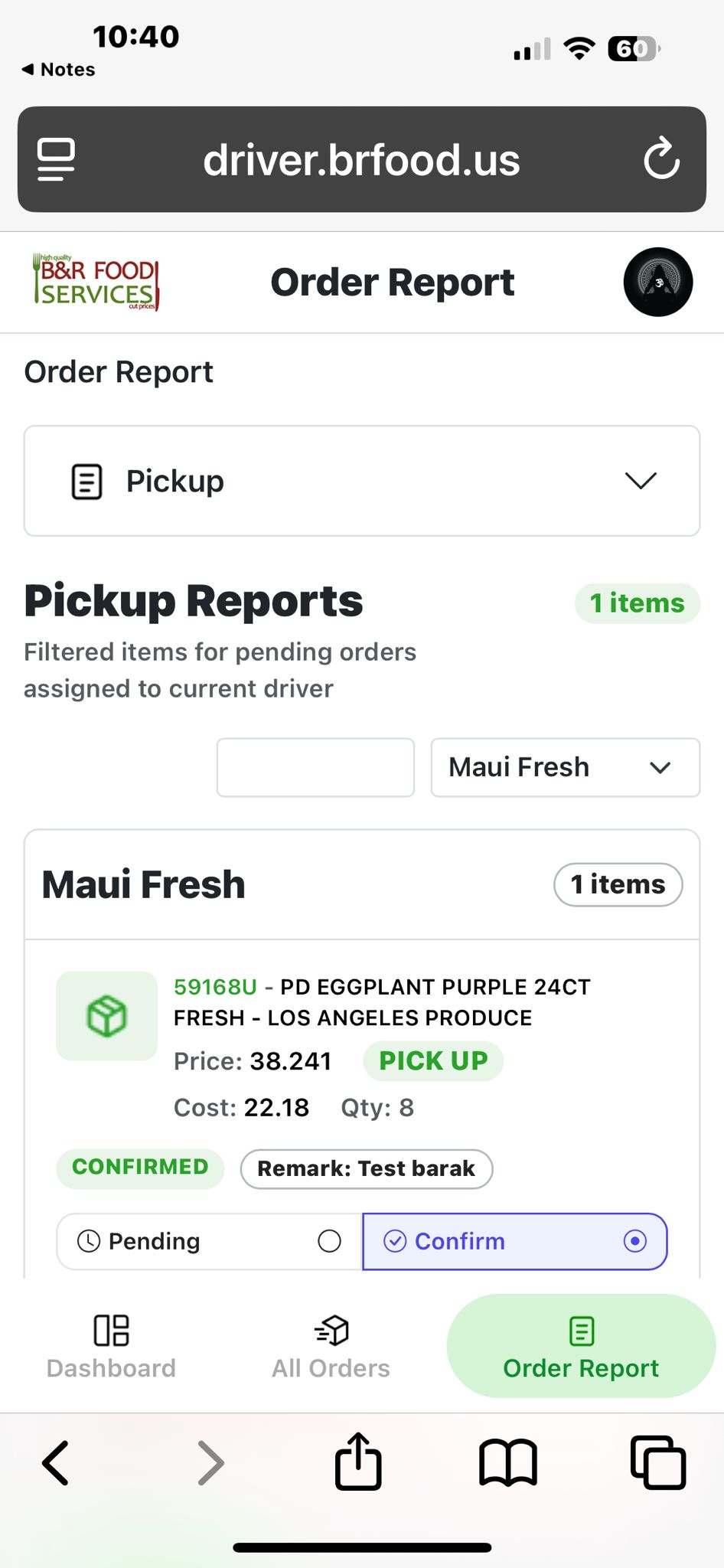724x1568 pixels.
Task: Open the Order Report tab
Action: (x=581, y=1347)
